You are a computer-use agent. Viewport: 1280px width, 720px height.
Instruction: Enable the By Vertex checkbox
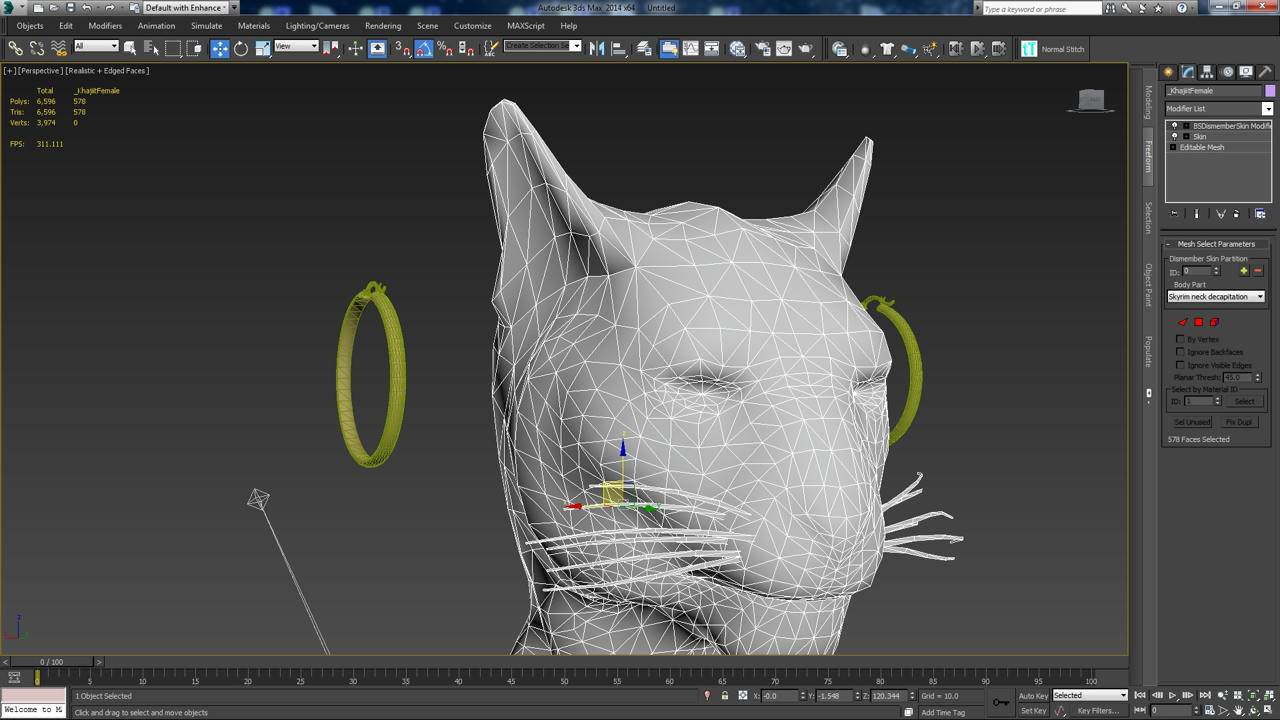1180,339
